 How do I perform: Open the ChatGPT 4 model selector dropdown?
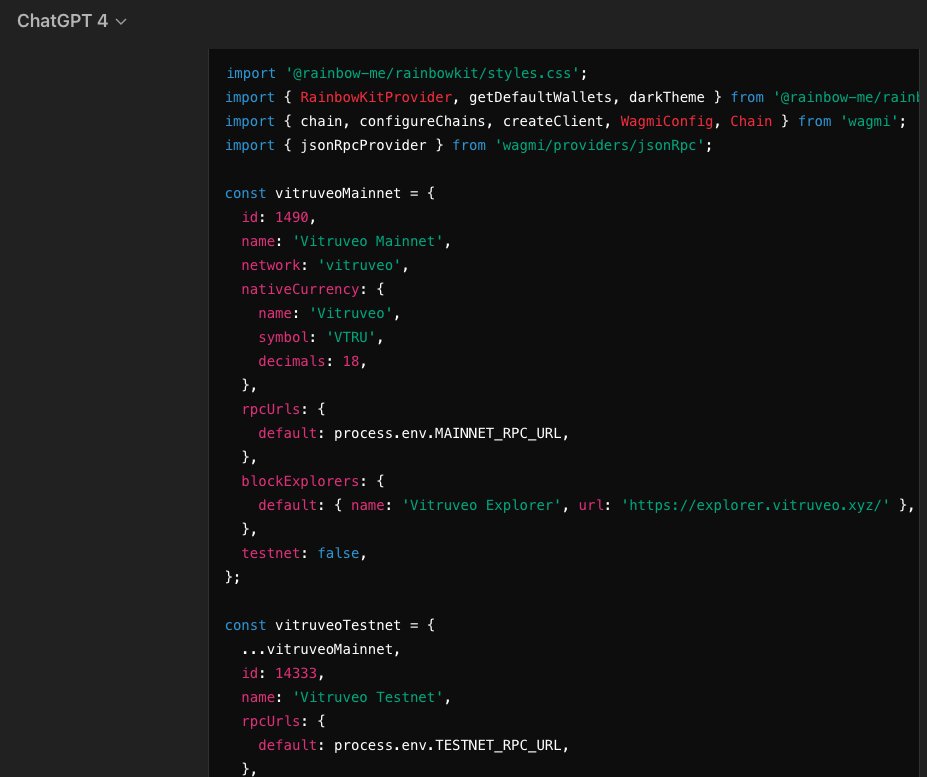pos(72,21)
